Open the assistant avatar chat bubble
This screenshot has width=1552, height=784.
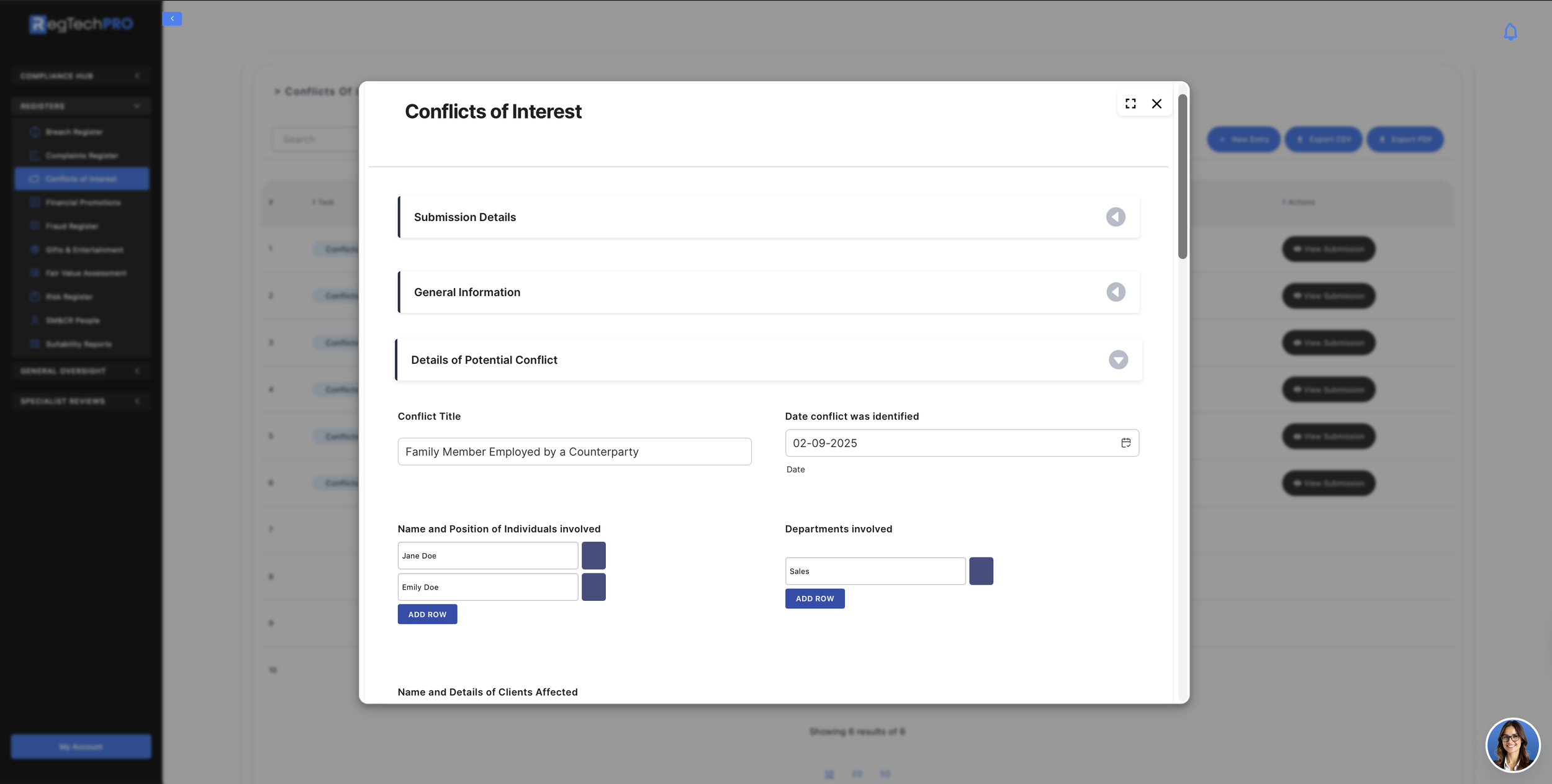click(x=1512, y=744)
